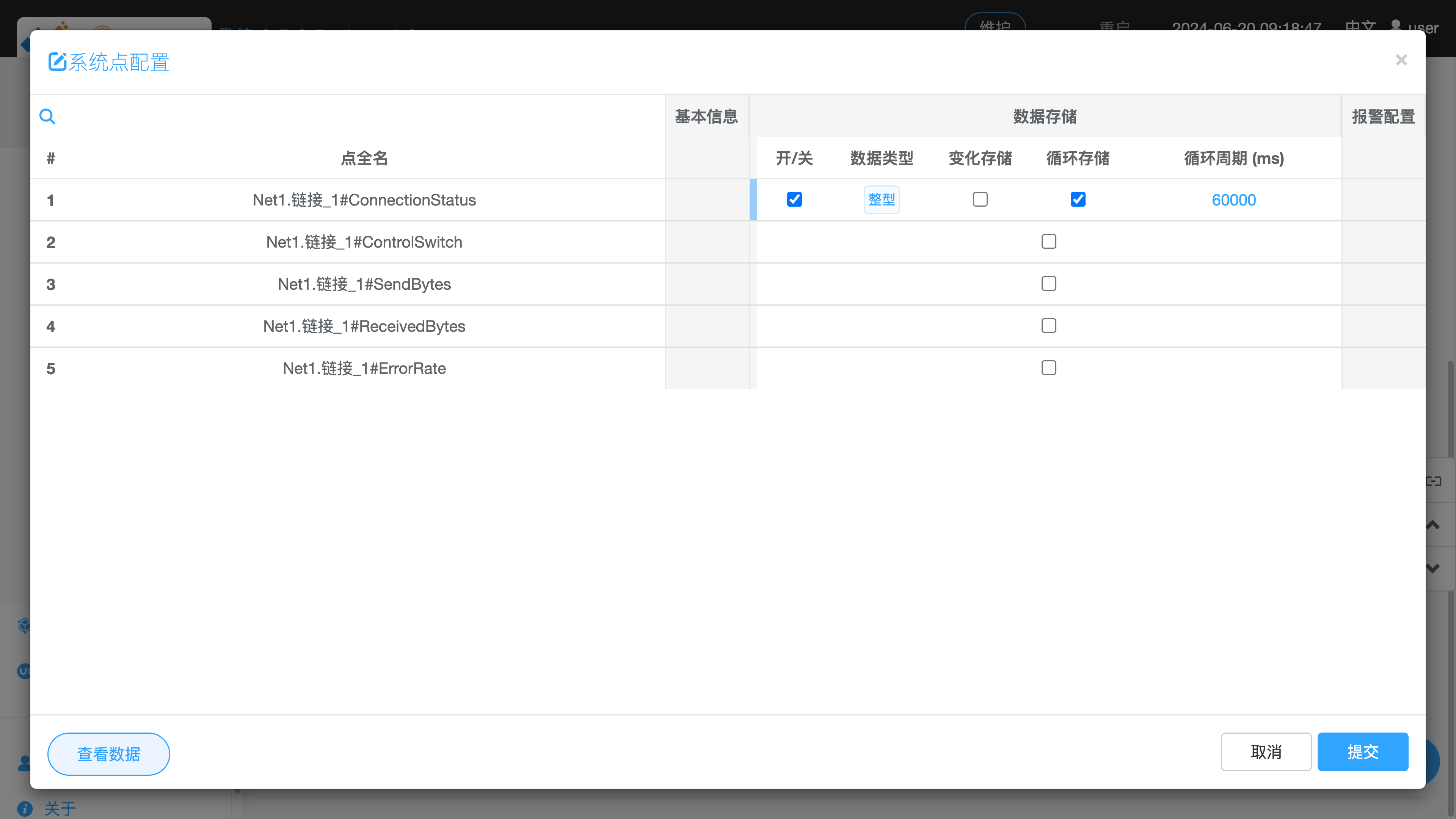Screen dimensions: 1456x819
Task: Enable storage checkbox for ControlSwitch row
Action: click(1048, 242)
